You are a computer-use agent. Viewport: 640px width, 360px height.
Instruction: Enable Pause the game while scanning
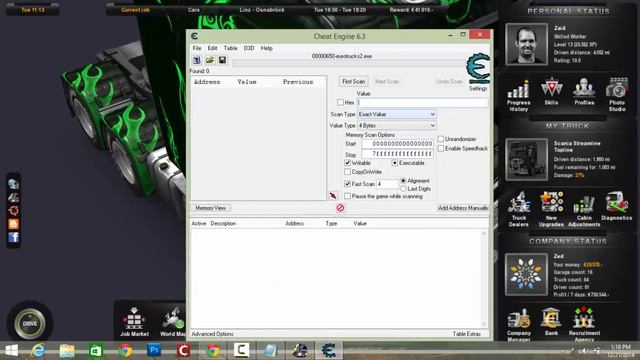(x=347, y=196)
